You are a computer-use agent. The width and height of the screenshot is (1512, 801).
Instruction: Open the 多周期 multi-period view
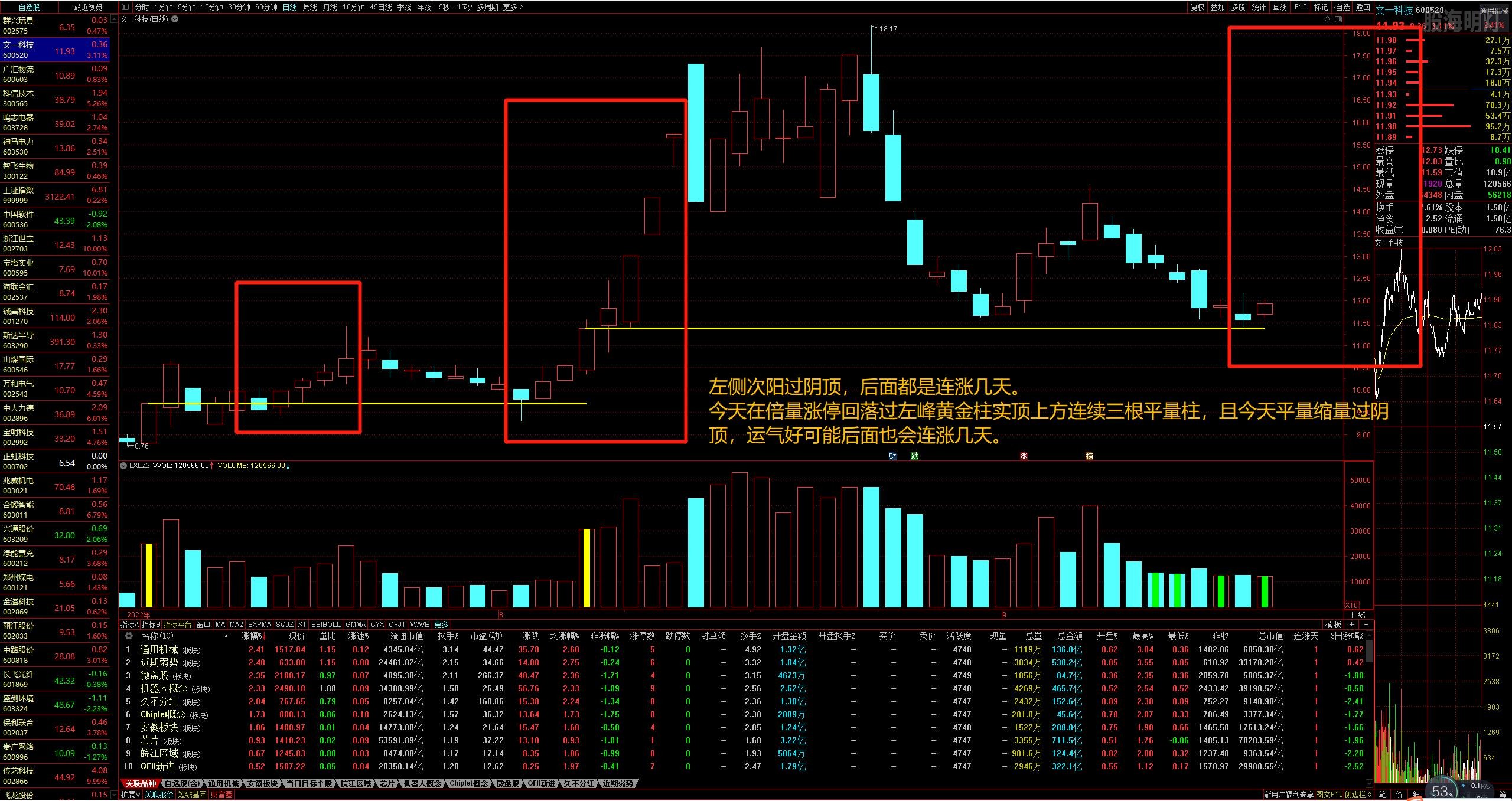(487, 7)
